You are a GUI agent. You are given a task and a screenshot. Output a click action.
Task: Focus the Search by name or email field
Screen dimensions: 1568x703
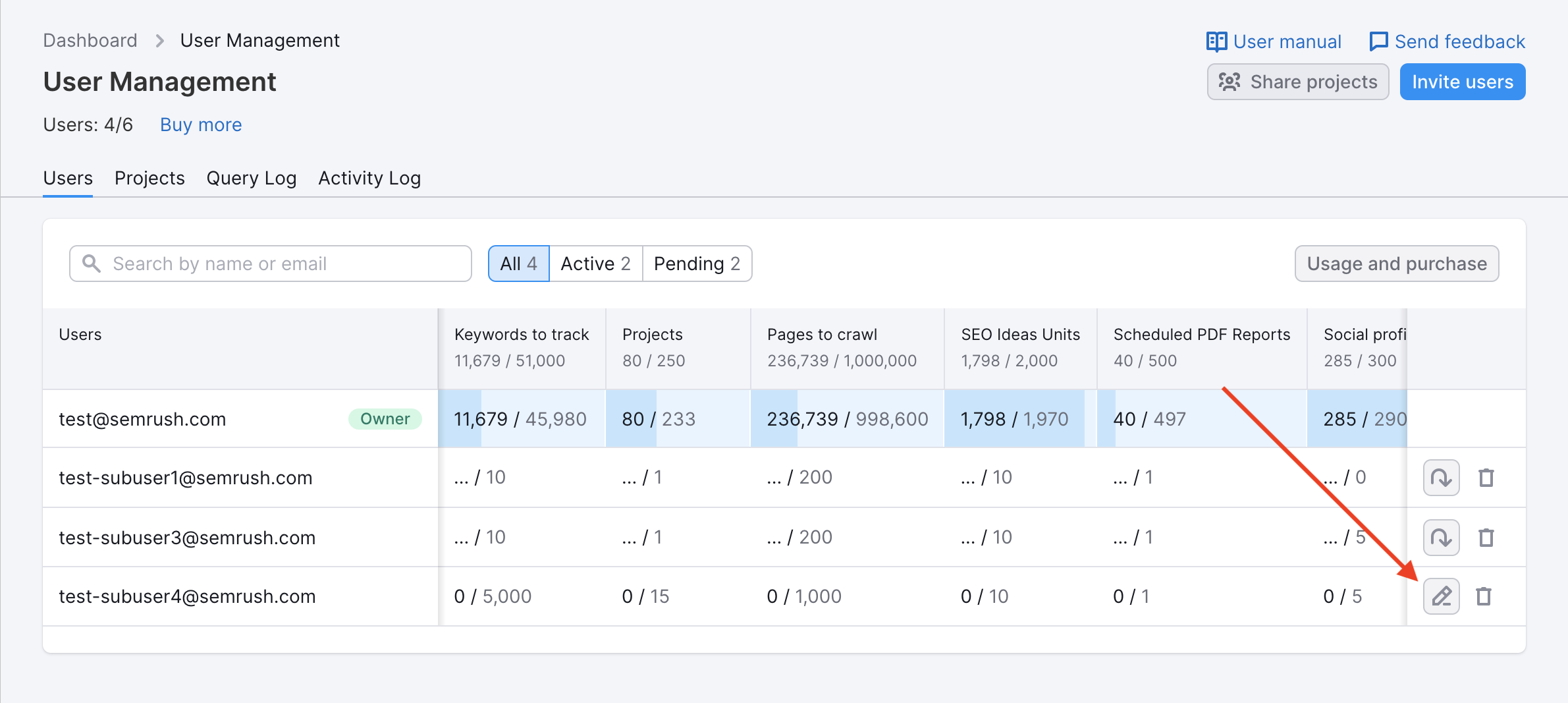tap(283, 264)
